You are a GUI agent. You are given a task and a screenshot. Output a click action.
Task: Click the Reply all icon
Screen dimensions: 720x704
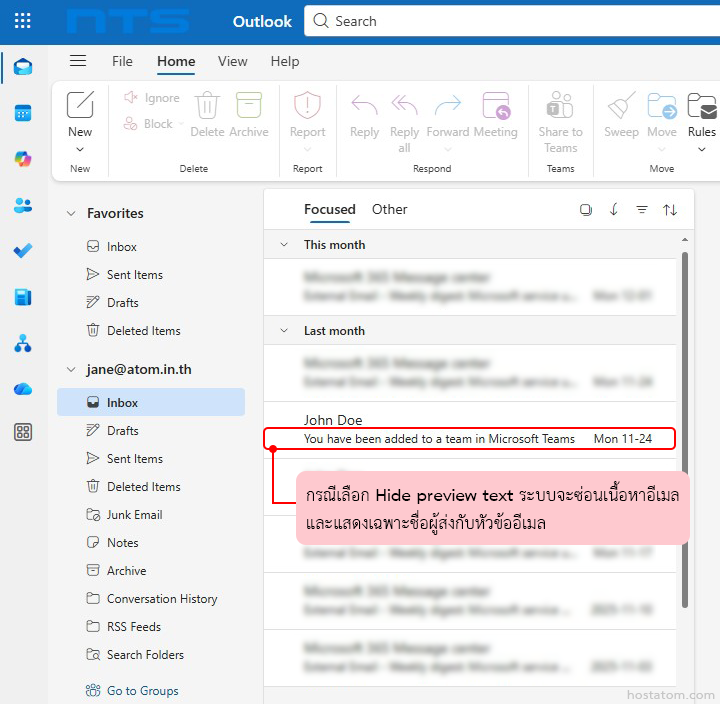[x=404, y=105]
